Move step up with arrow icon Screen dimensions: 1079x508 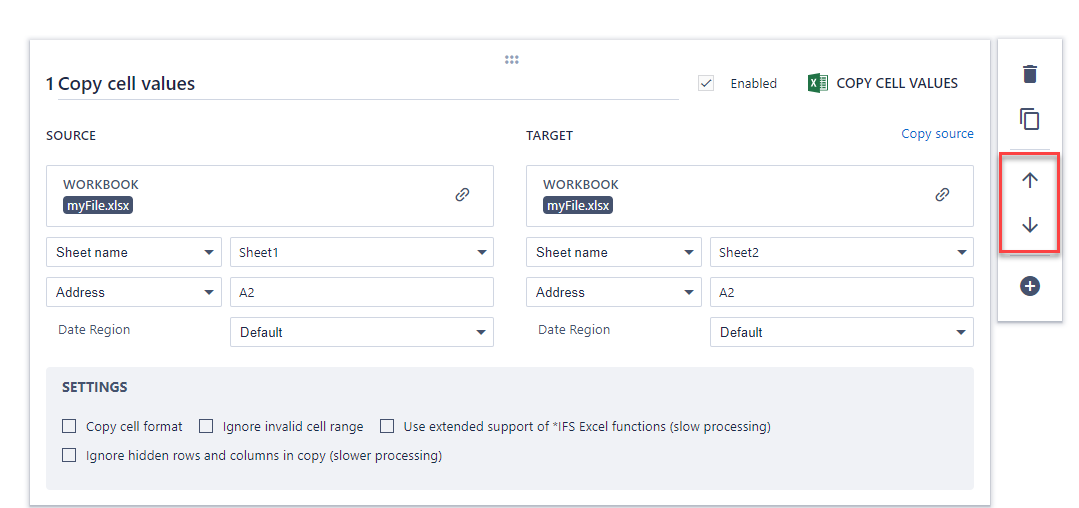1030,180
